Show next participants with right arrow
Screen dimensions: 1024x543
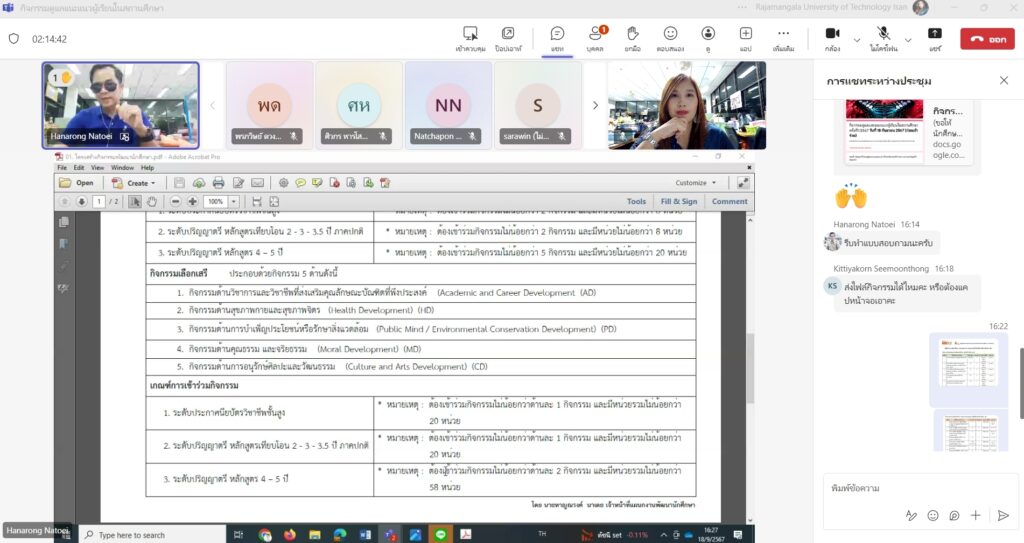click(x=596, y=105)
